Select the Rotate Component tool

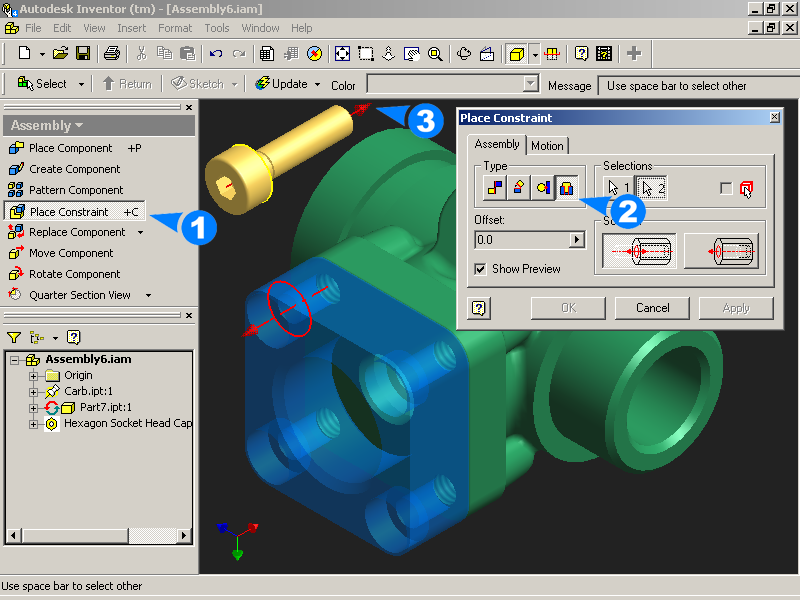[74, 274]
